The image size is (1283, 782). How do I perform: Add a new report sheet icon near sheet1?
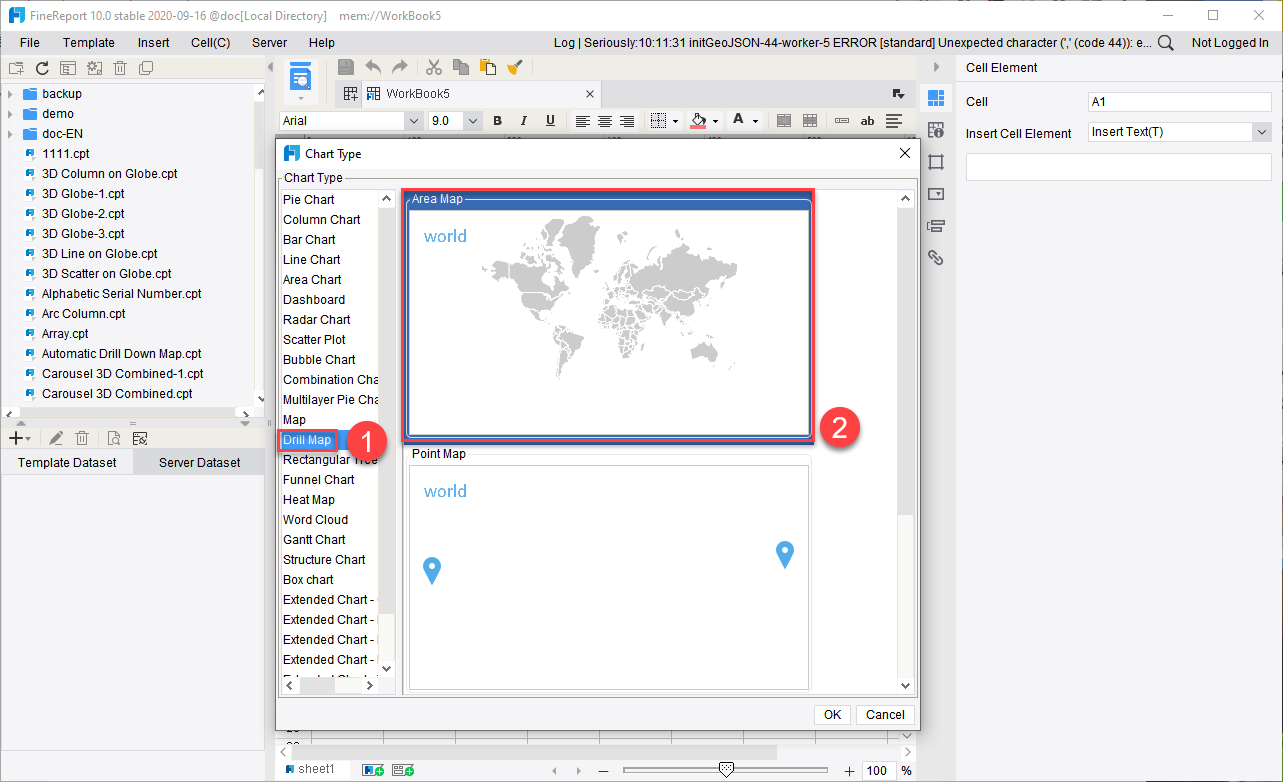[x=371, y=769]
